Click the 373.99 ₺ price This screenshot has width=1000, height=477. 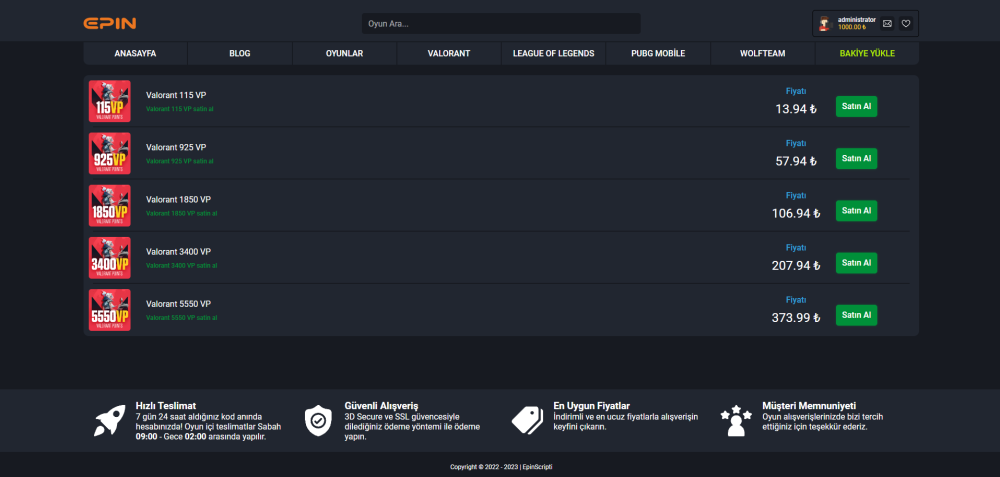point(796,318)
